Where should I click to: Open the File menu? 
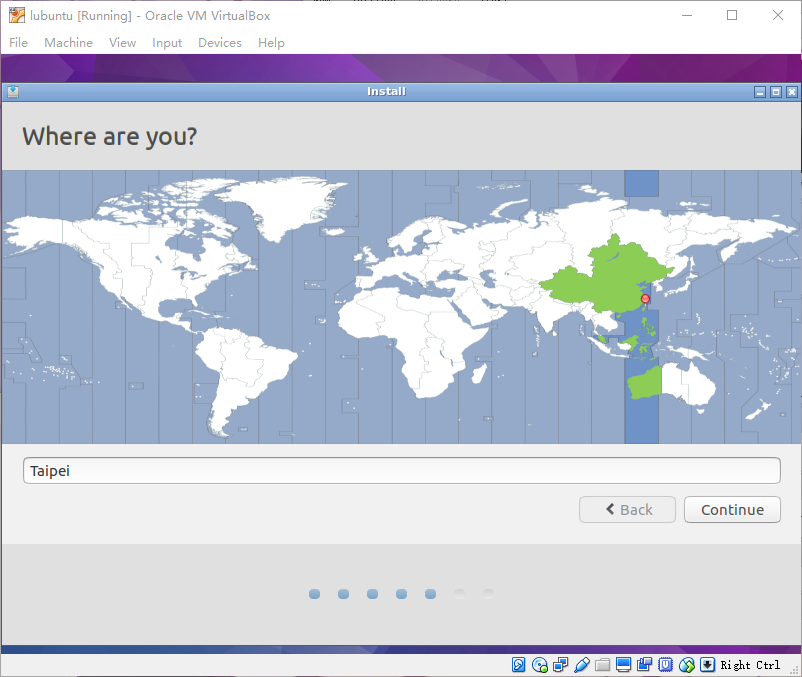19,43
